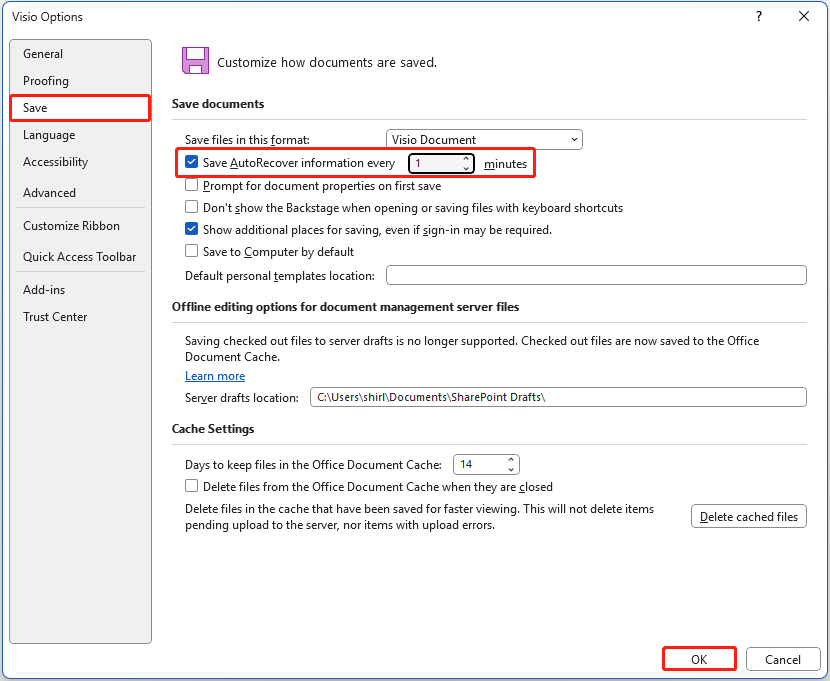Enable Prompt for document properties on first save

(191, 185)
